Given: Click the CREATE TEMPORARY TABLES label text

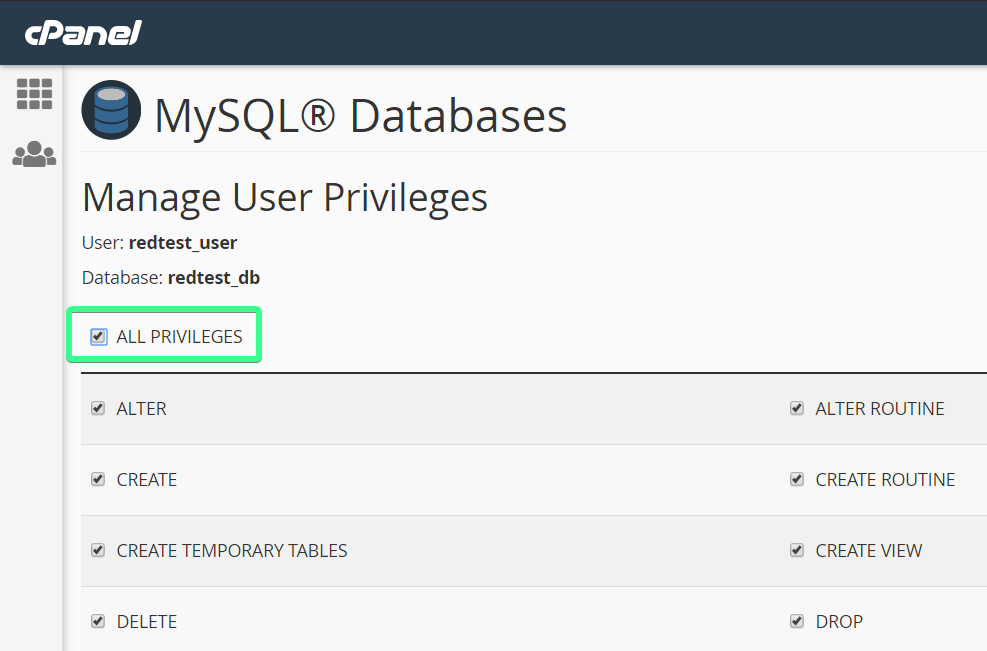Looking at the screenshot, I should pos(232,550).
